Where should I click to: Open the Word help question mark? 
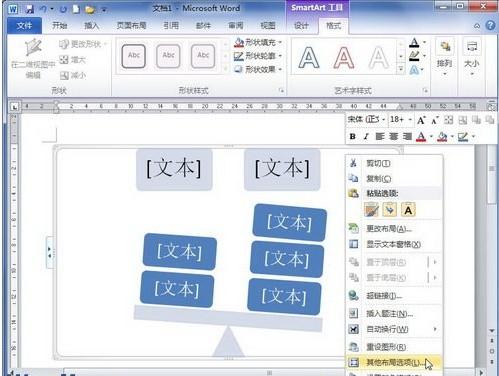click(x=490, y=25)
